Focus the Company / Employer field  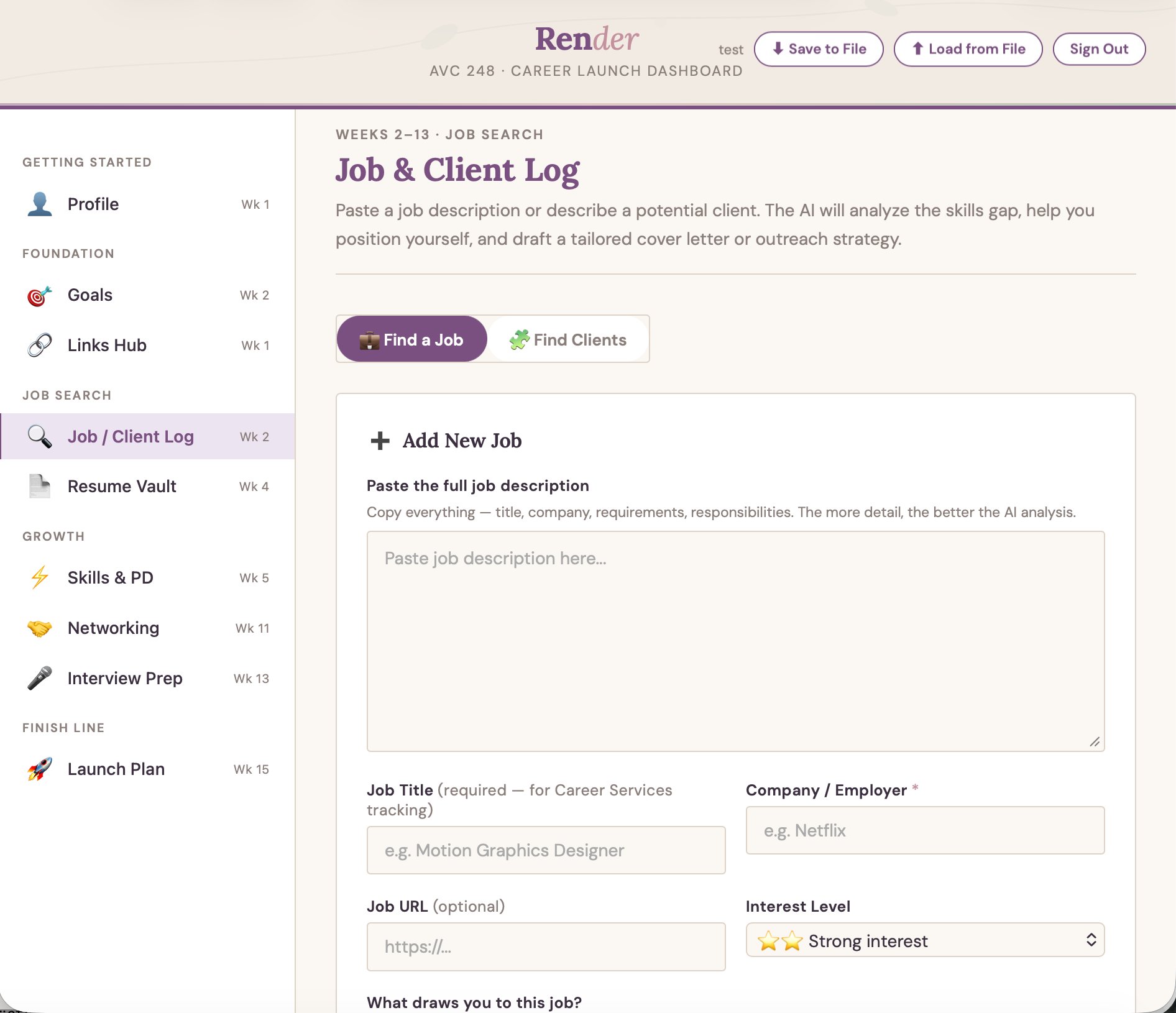[x=925, y=830]
